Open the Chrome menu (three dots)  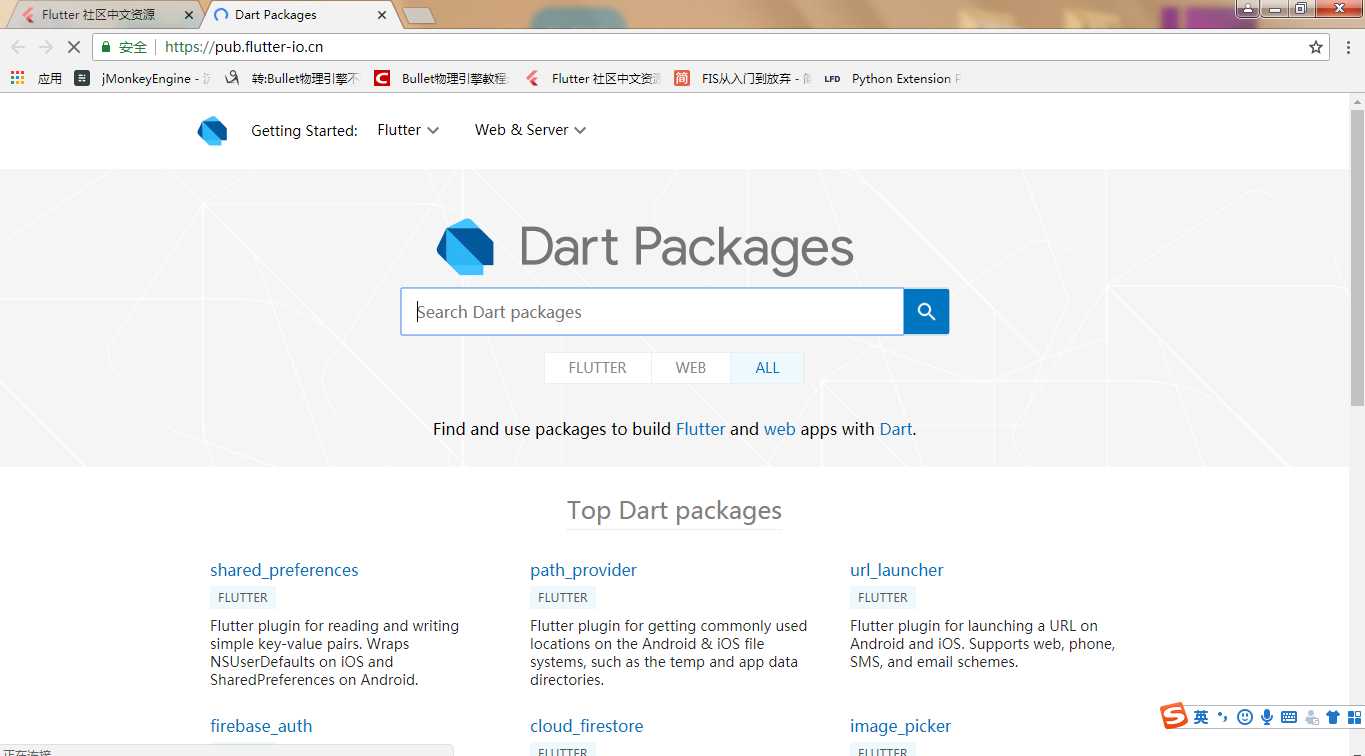(1347, 47)
